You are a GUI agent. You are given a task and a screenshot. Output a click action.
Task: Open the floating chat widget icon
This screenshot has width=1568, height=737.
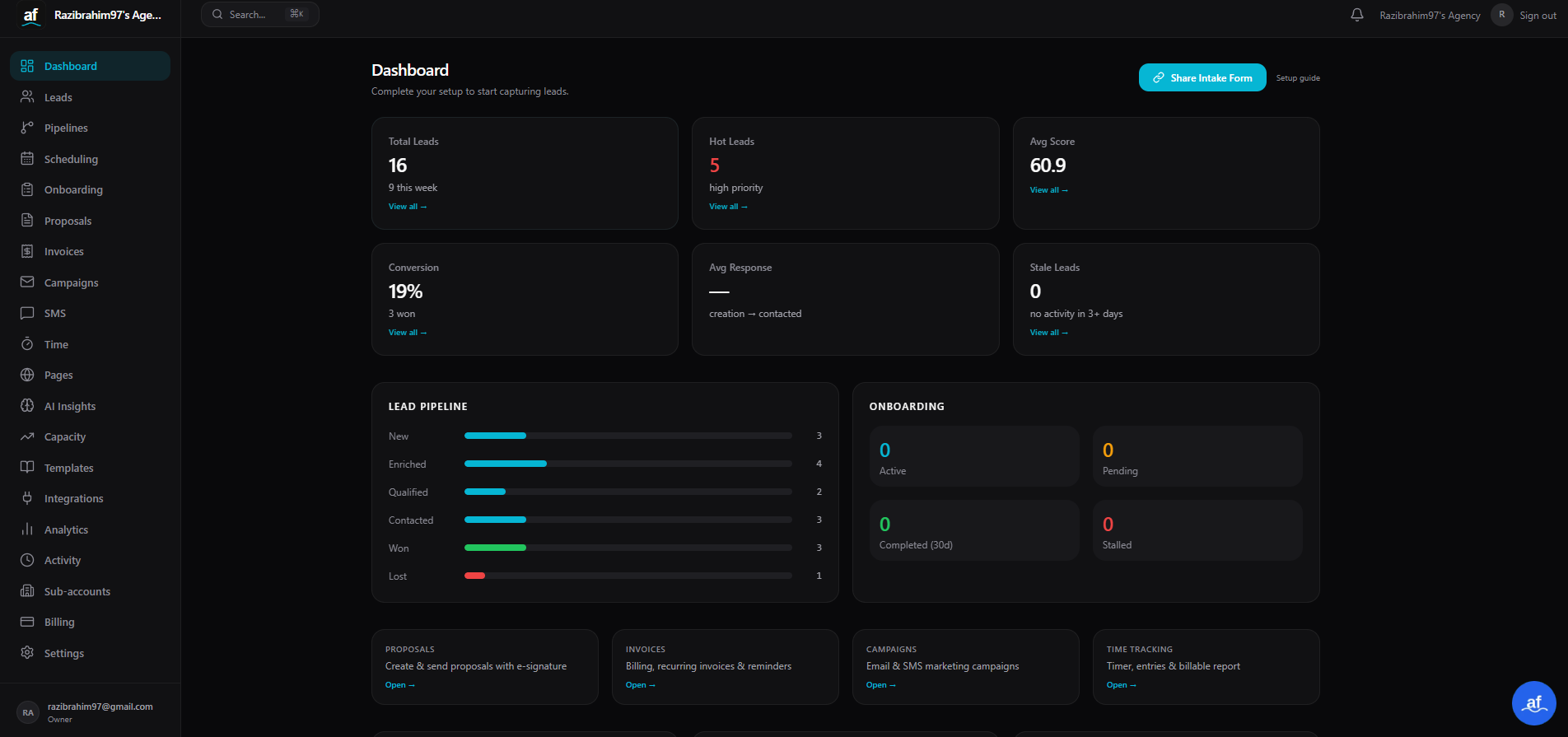point(1533,702)
